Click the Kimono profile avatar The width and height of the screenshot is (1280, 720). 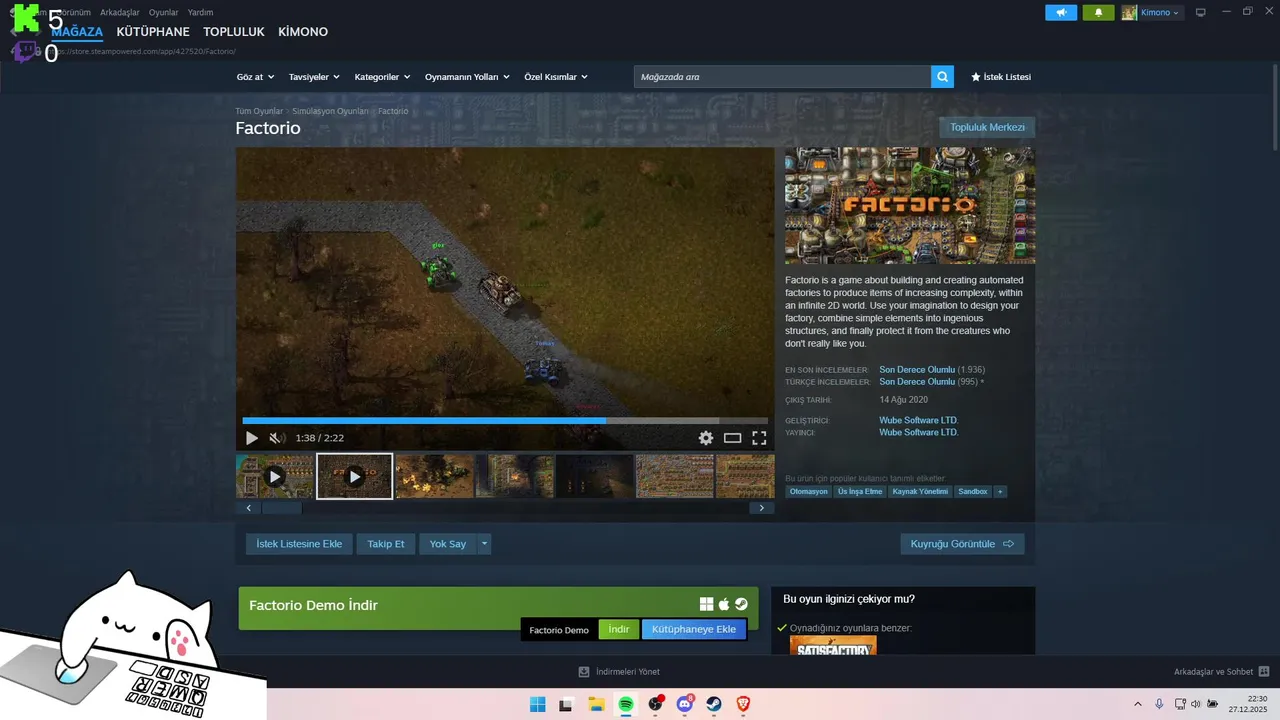(1129, 12)
